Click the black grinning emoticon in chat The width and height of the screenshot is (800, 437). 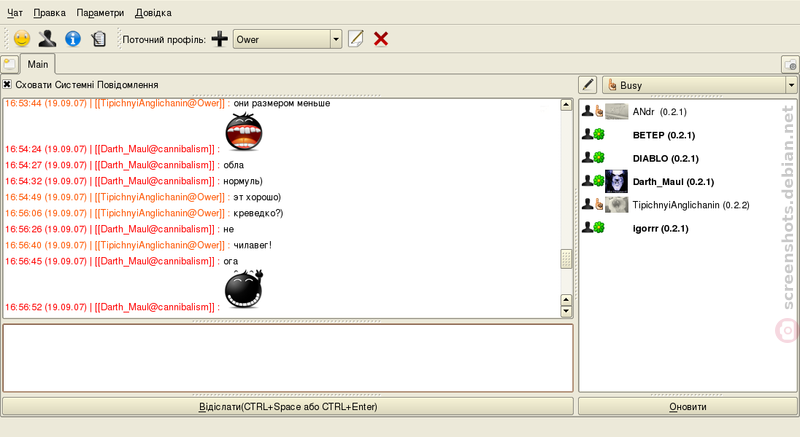click(244, 289)
